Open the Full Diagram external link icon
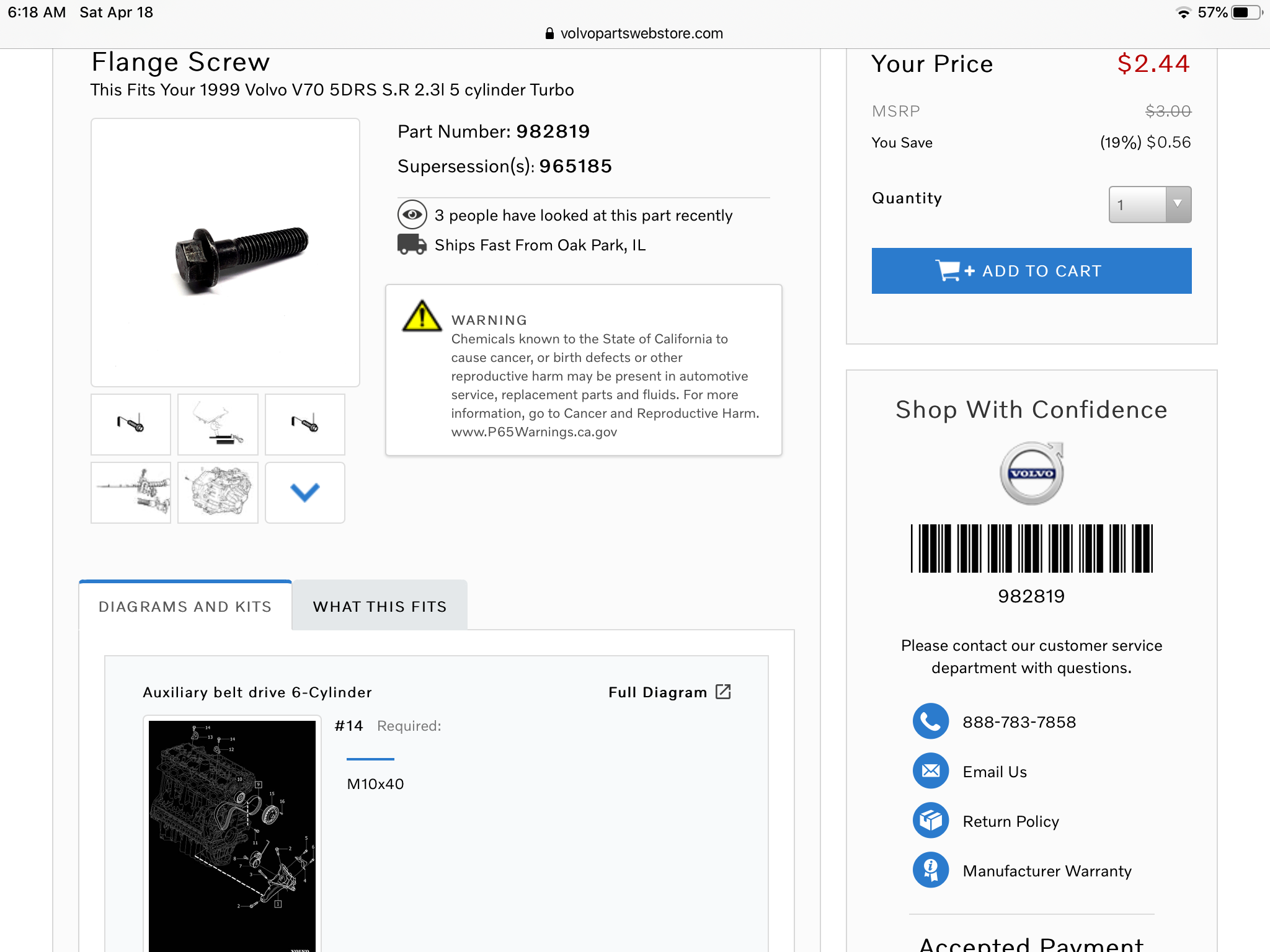This screenshot has height=952, width=1270. click(723, 692)
